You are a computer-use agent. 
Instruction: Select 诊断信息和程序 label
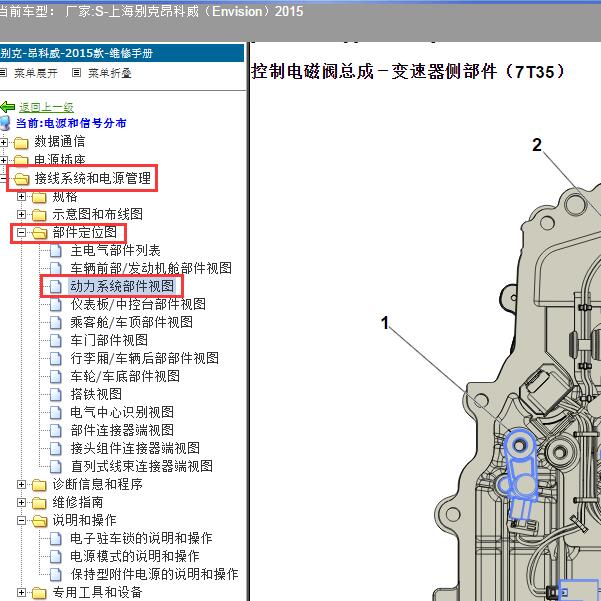click(98, 484)
